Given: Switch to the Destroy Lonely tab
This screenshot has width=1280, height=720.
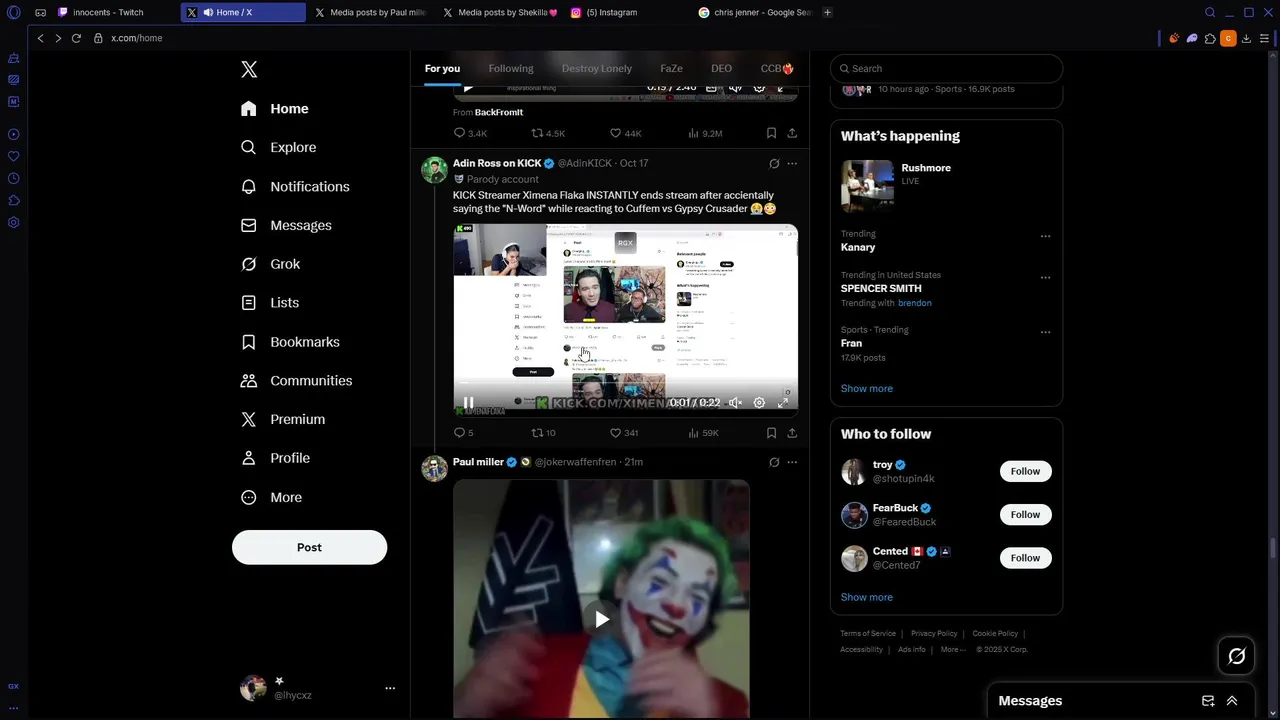Looking at the screenshot, I should point(597,68).
